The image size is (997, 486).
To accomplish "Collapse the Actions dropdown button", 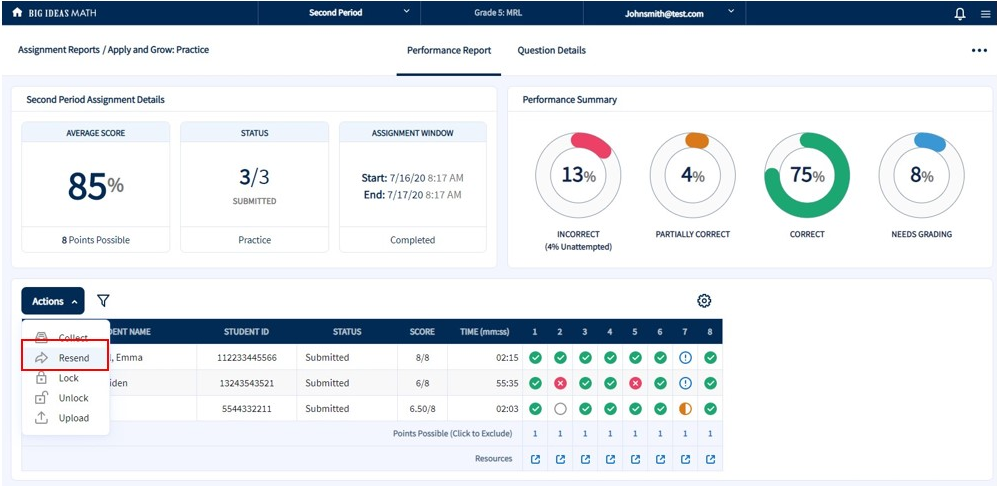I will click(53, 301).
